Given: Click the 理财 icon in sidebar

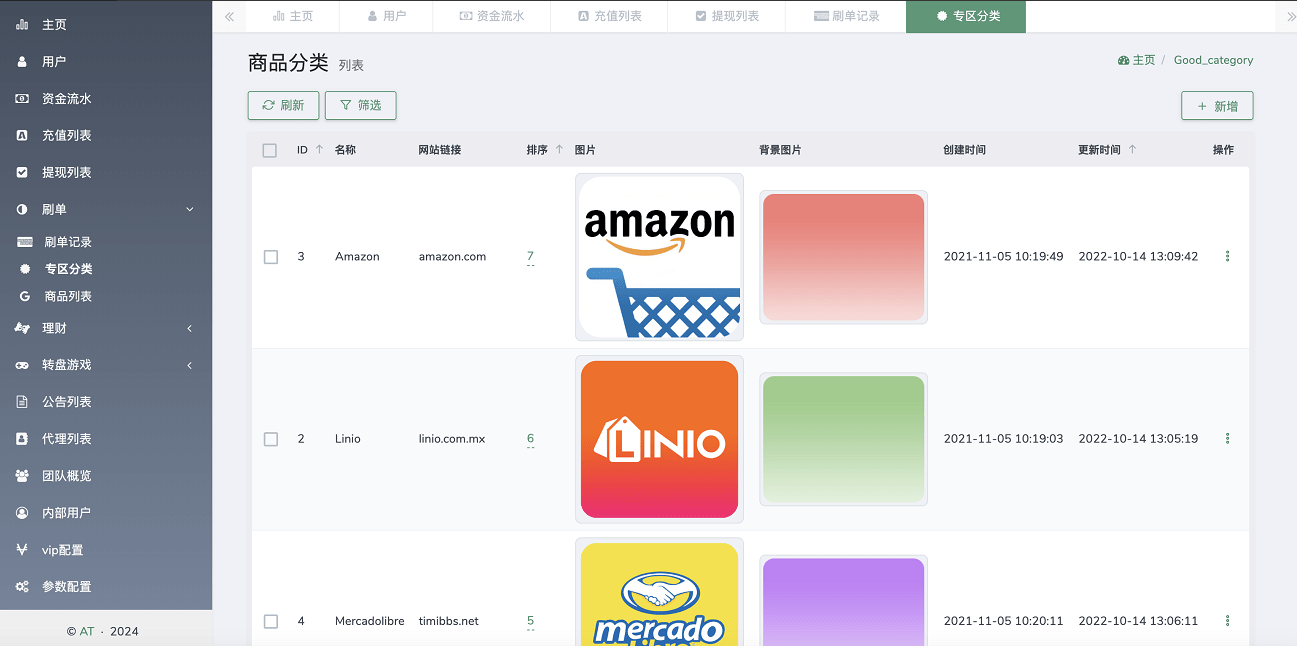Looking at the screenshot, I should 22,328.
